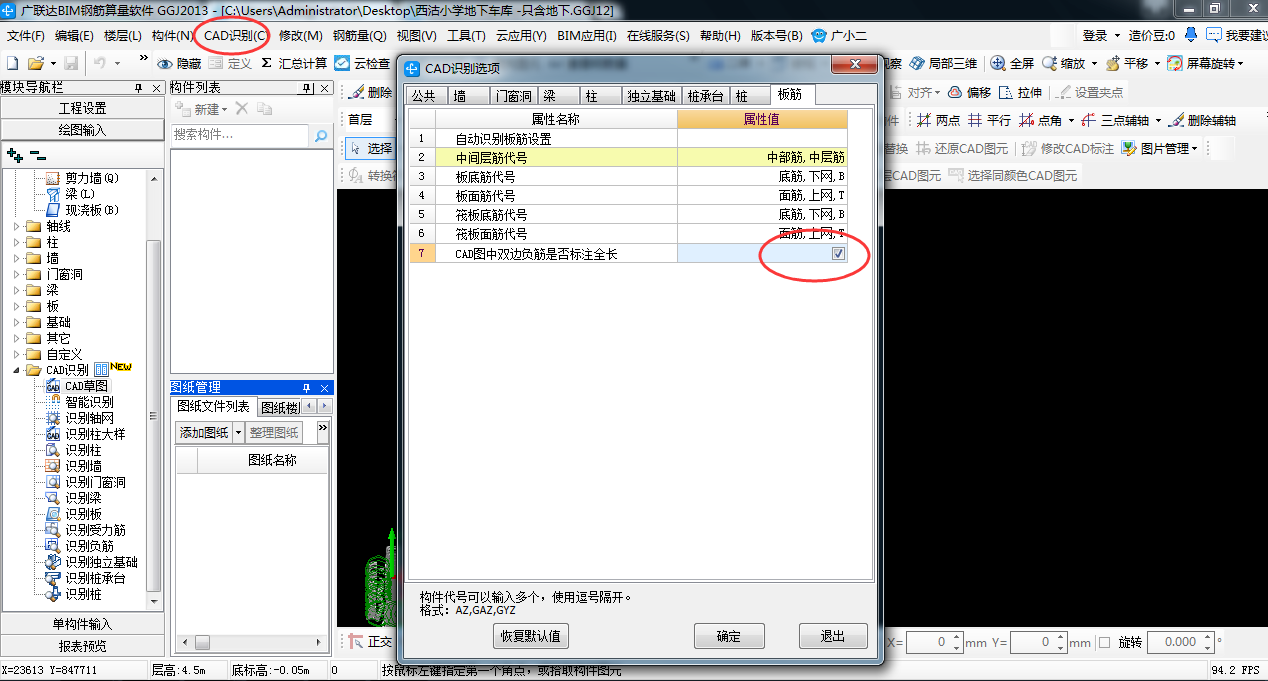This screenshot has width=1268, height=681.
Task: Click the 缩放 zoom tool icon
Action: (1049, 63)
